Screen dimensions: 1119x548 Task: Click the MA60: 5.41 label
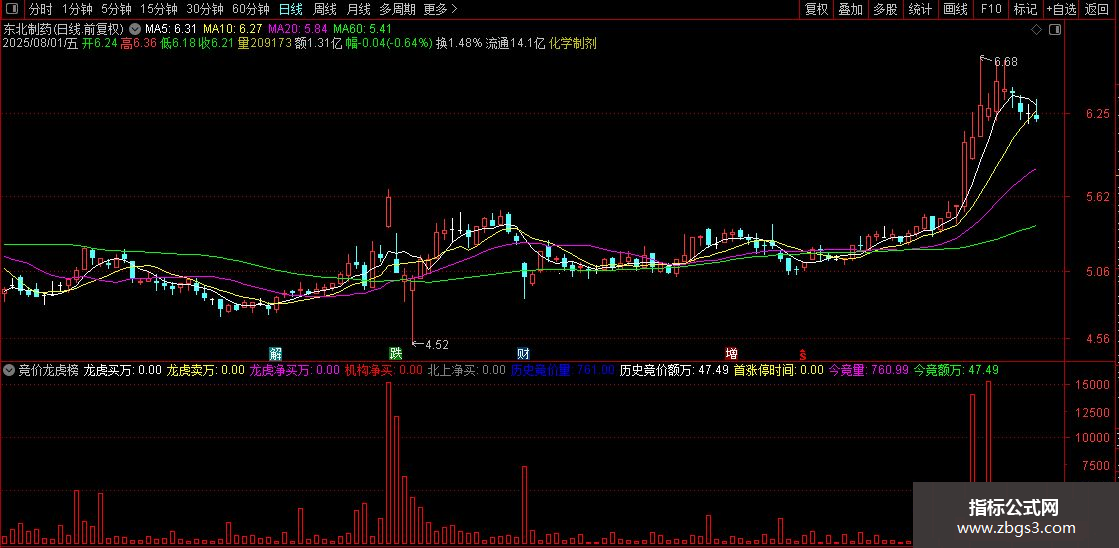(363, 29)
